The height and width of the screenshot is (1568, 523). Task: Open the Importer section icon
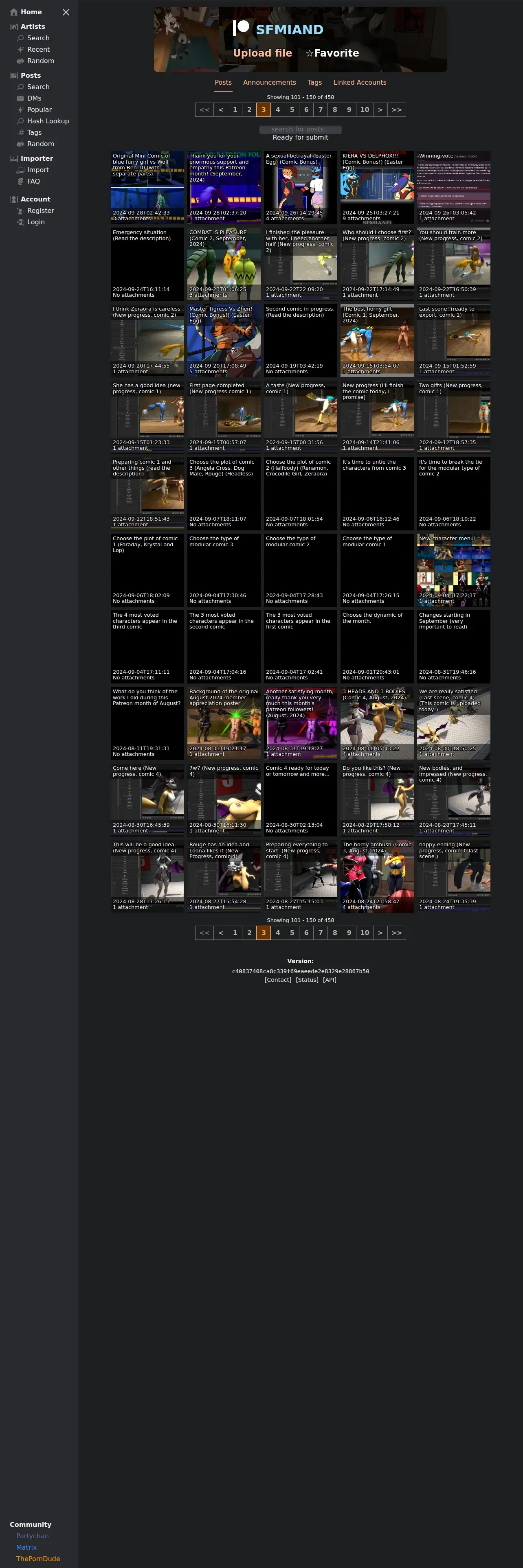click(x=13, y=159)
